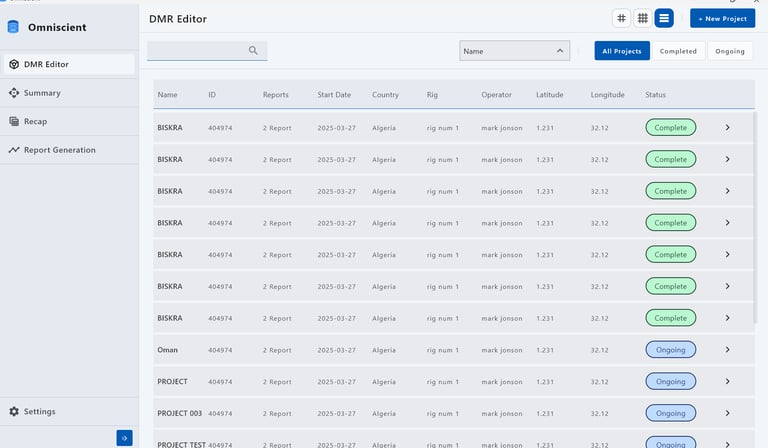Click the Ongoing badge in Oman row
The width and height of the screenshot is (768, 448).
point(671,350)
